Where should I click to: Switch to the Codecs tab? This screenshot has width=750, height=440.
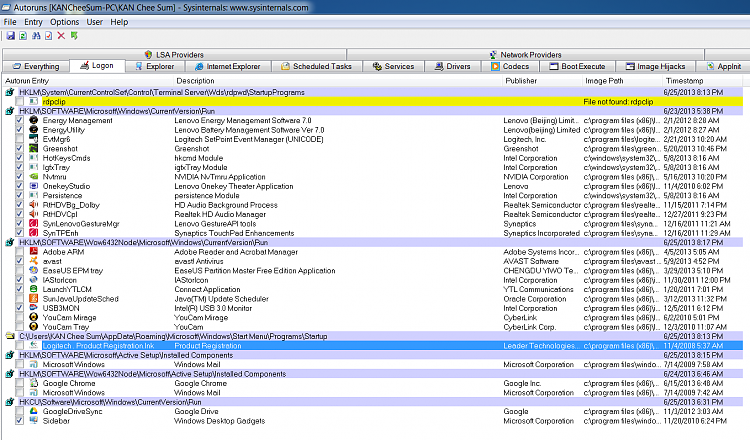click(510, 66)
